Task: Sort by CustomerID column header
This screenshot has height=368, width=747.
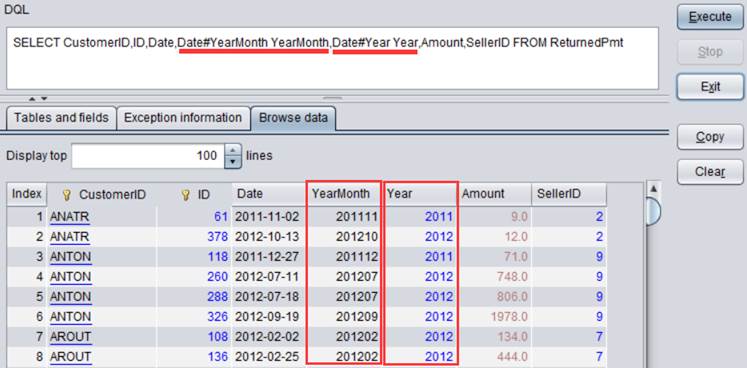Action: pos(101,194)
